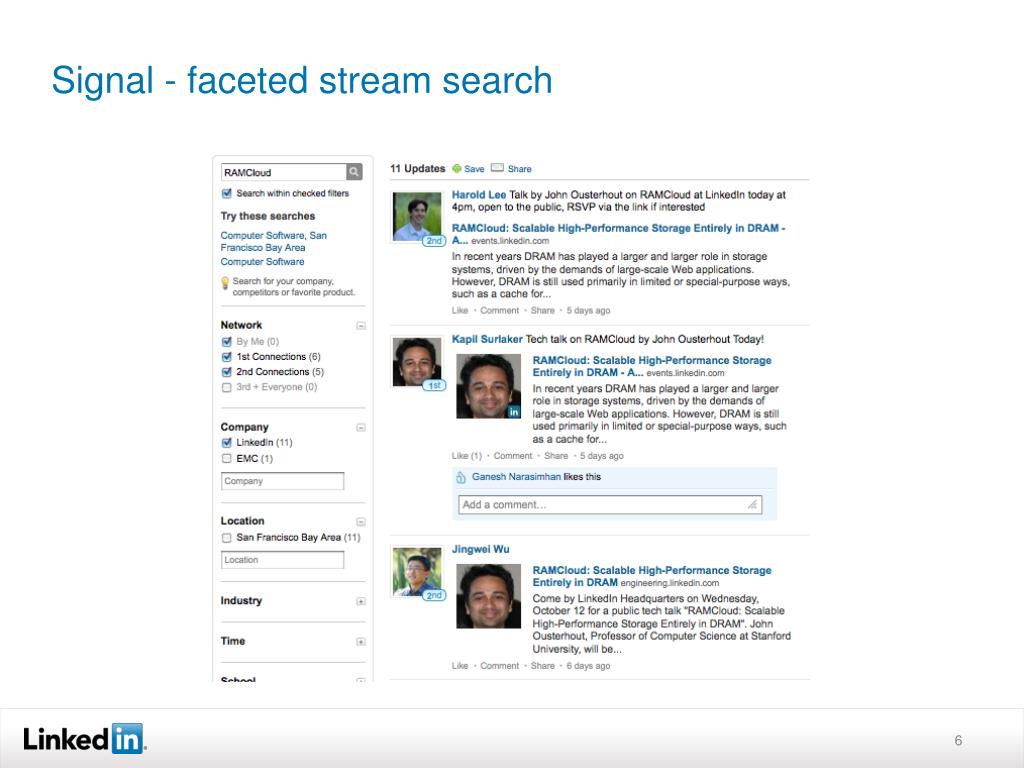The height and width of the screenshot is (768, 1024).
Task: Uncheck the By Me network filter
Action: 227,342
